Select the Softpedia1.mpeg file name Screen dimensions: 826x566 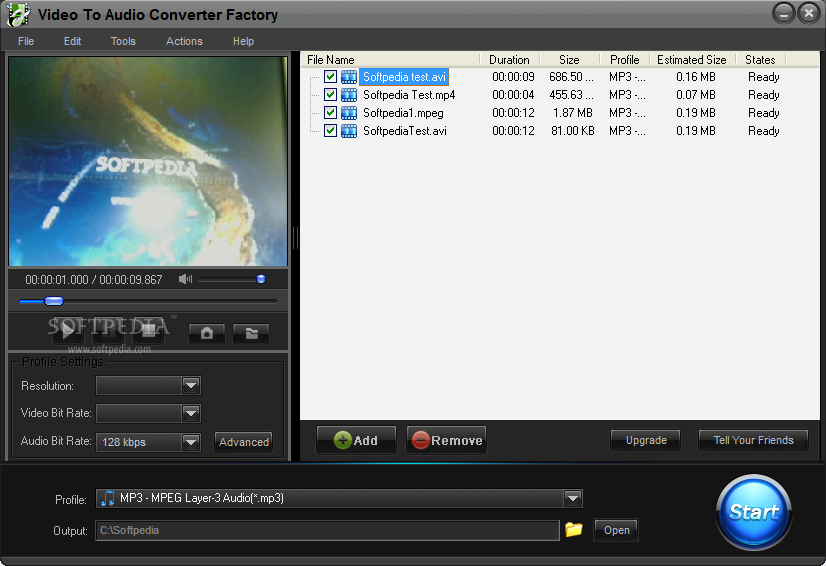[x=403, y=113]
